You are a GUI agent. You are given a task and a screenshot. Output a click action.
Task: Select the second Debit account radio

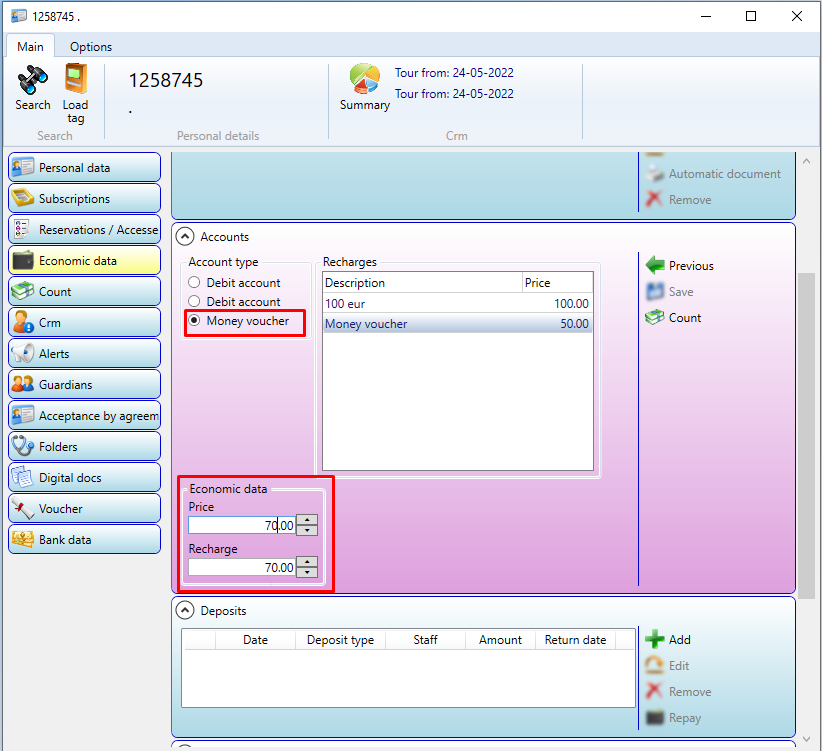[194, 301]
